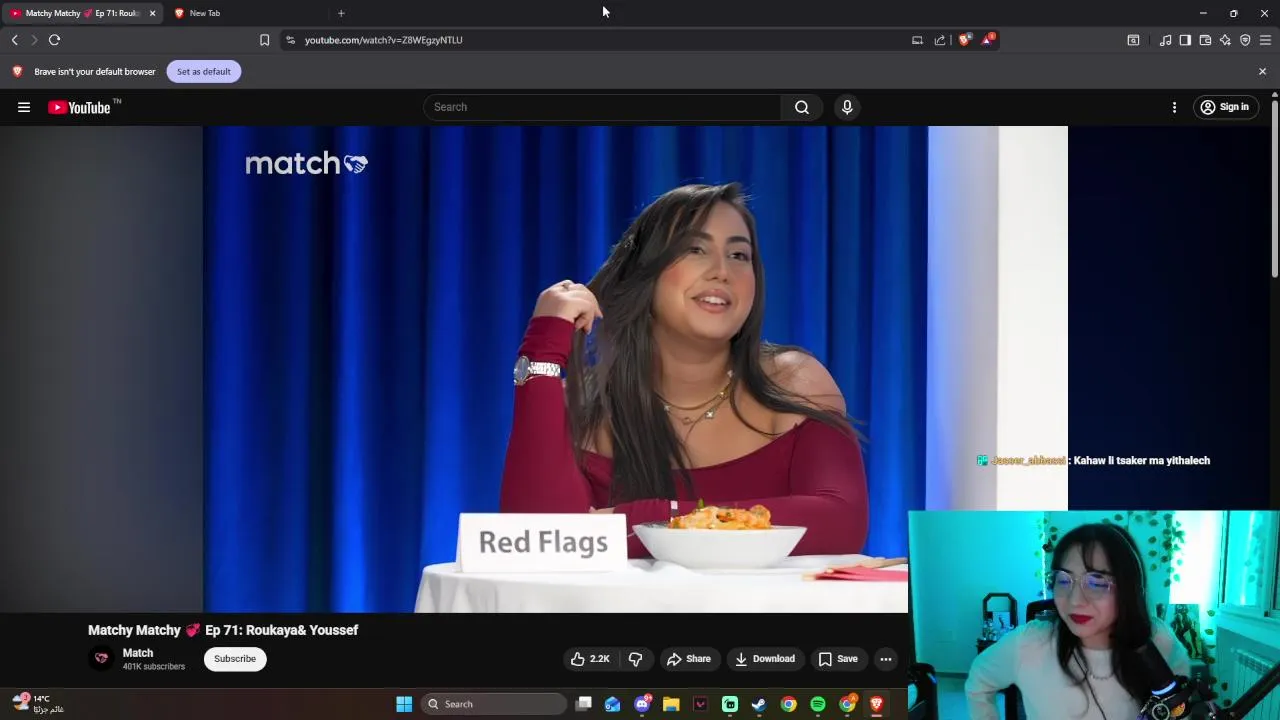Switch to Brave in the taskbar
The height and width of the screenshot is (720, 1280).
pos(877,704)
